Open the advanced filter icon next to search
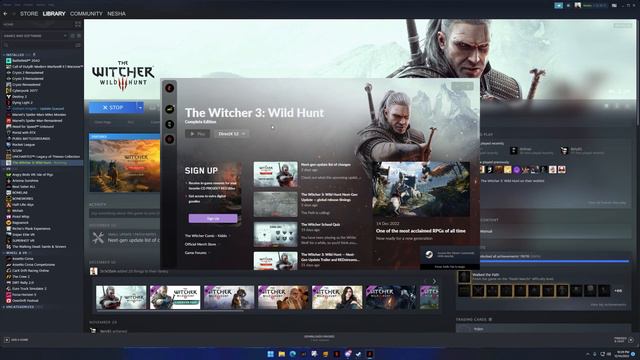Screen dimensions: 640x360 pos(78,45)
